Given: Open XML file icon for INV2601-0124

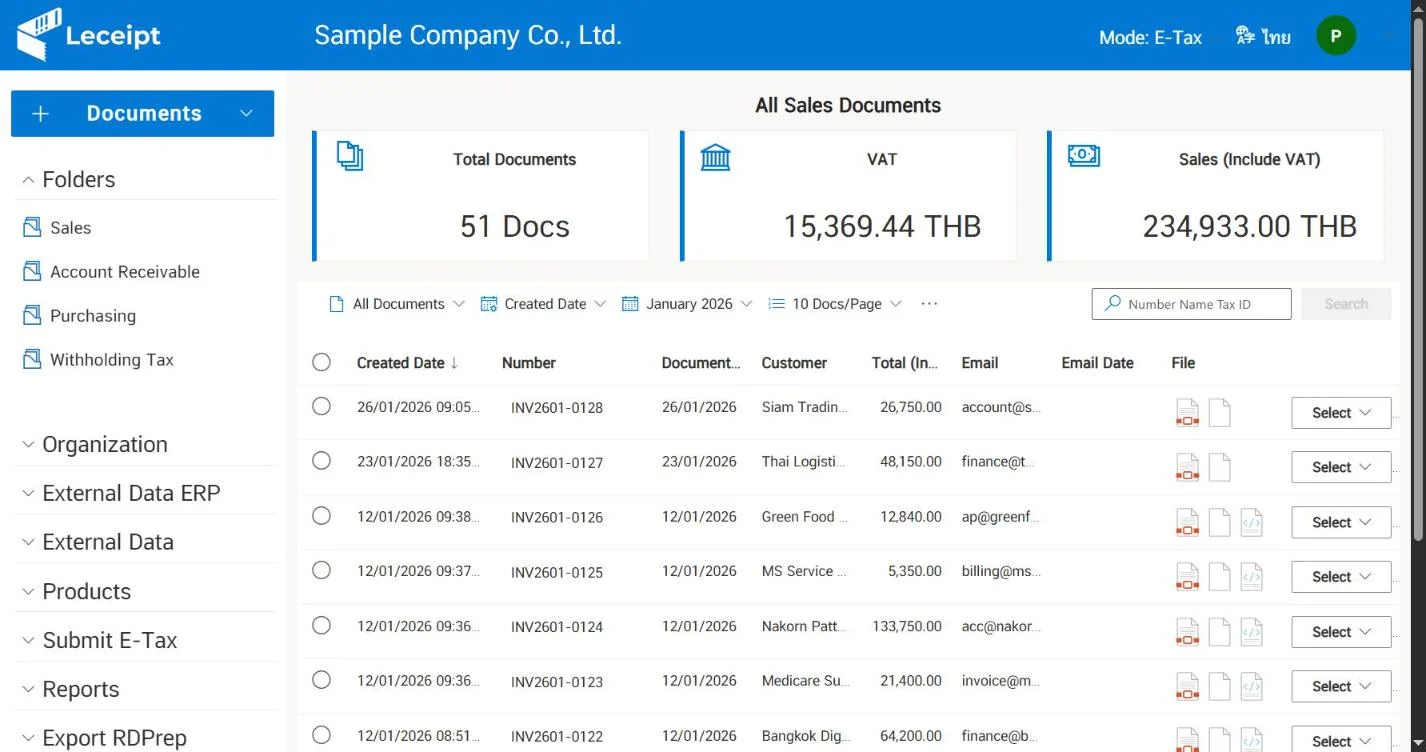Looking at the screenshot, I should (1251, 632).
